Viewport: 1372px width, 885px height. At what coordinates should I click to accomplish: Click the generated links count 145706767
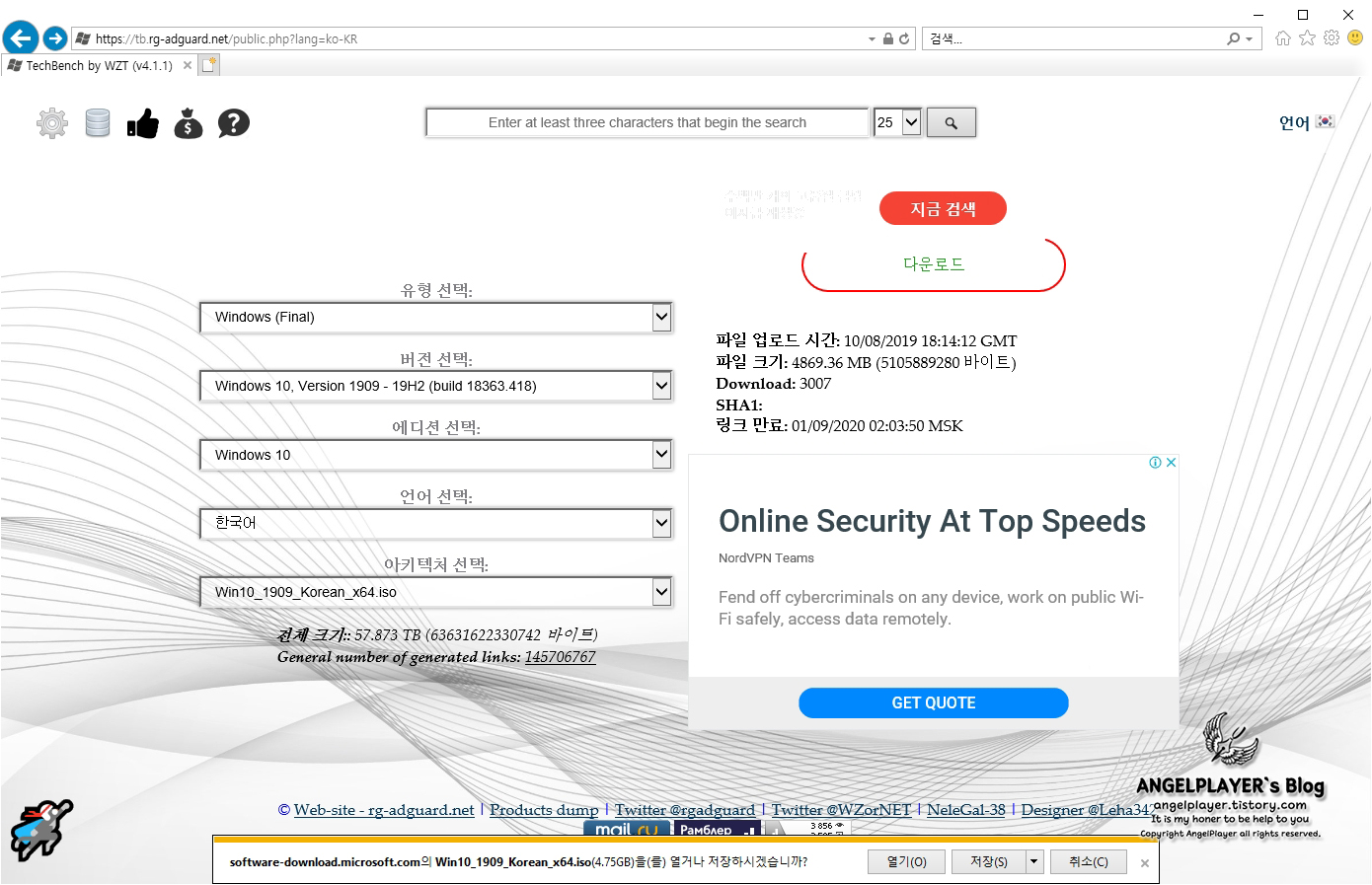pyautogui.click(x=560, y=657)
